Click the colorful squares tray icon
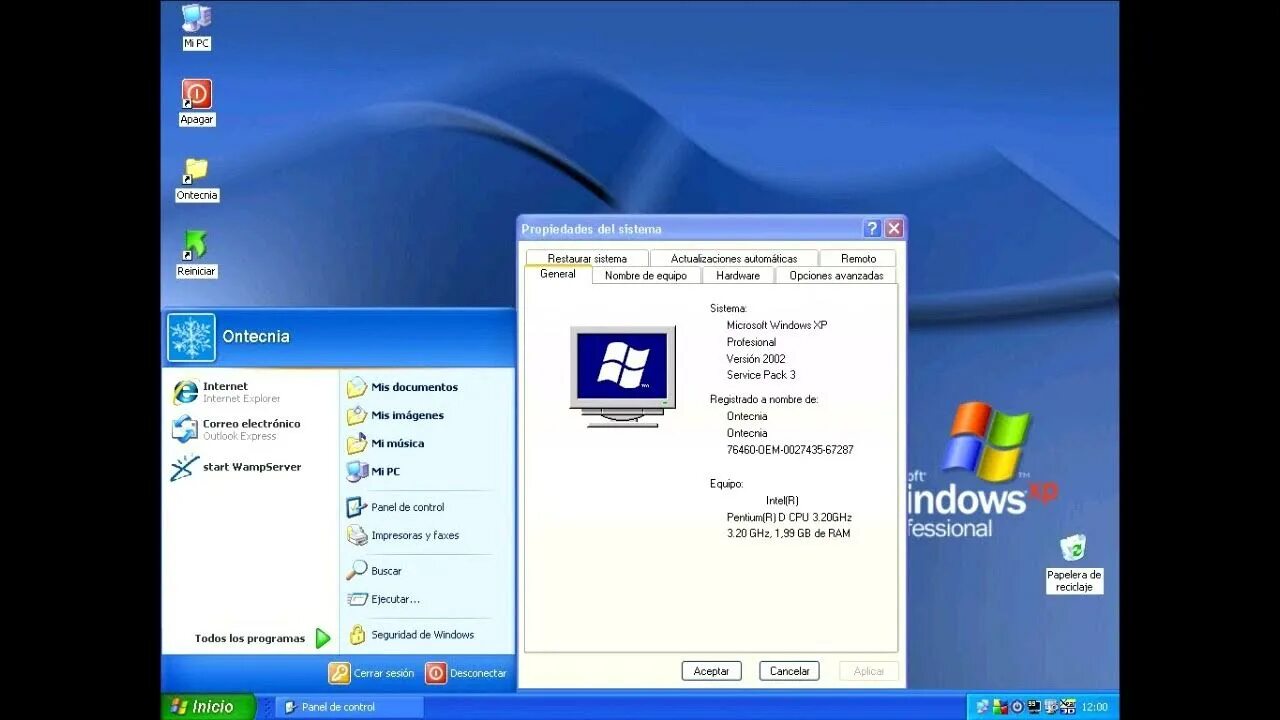Screen dimensions: 1280x720 point(1000,706)
